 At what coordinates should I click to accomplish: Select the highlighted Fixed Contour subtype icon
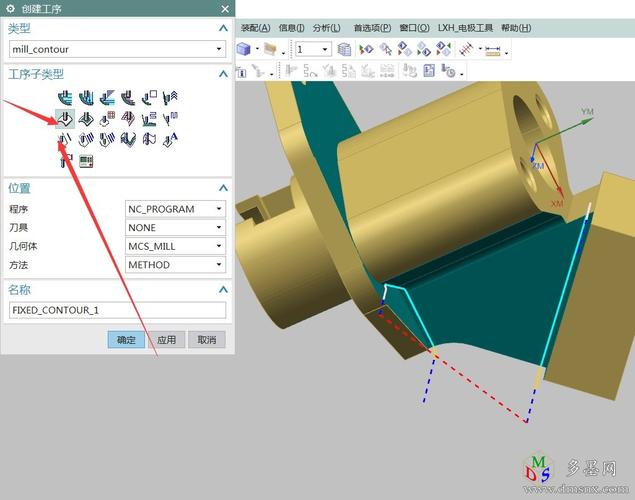pyautogui.click(x=65, y=119)
